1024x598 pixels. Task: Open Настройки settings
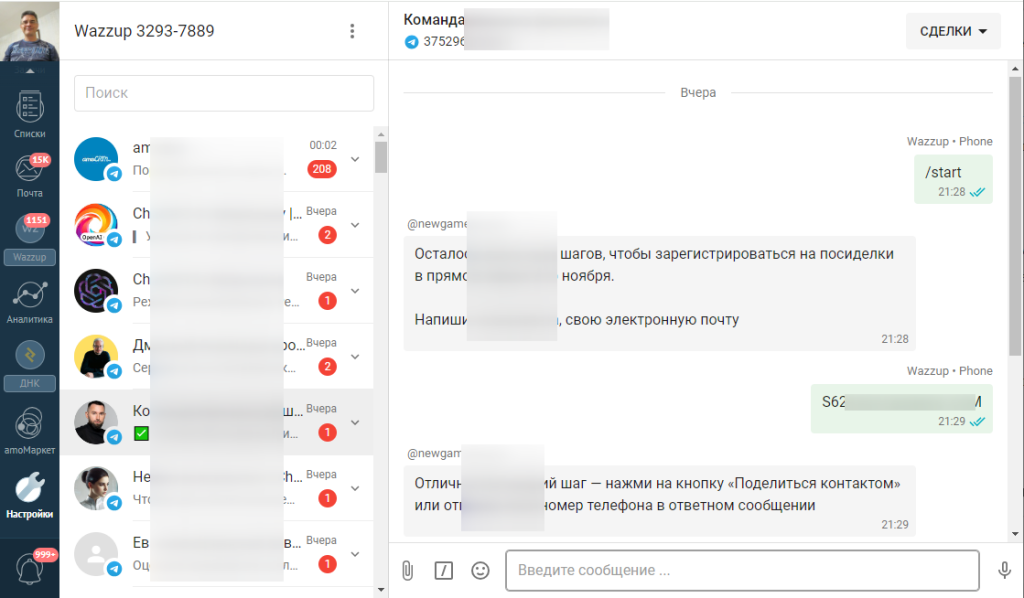pyautogui.click(x=29, y=494)
